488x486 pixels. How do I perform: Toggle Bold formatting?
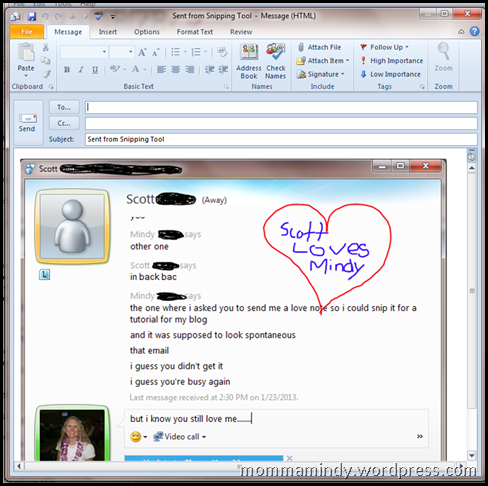(67, 69)
